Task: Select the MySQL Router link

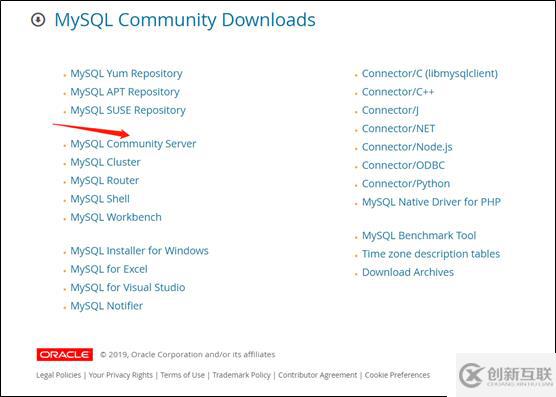Action: (105, 180)
